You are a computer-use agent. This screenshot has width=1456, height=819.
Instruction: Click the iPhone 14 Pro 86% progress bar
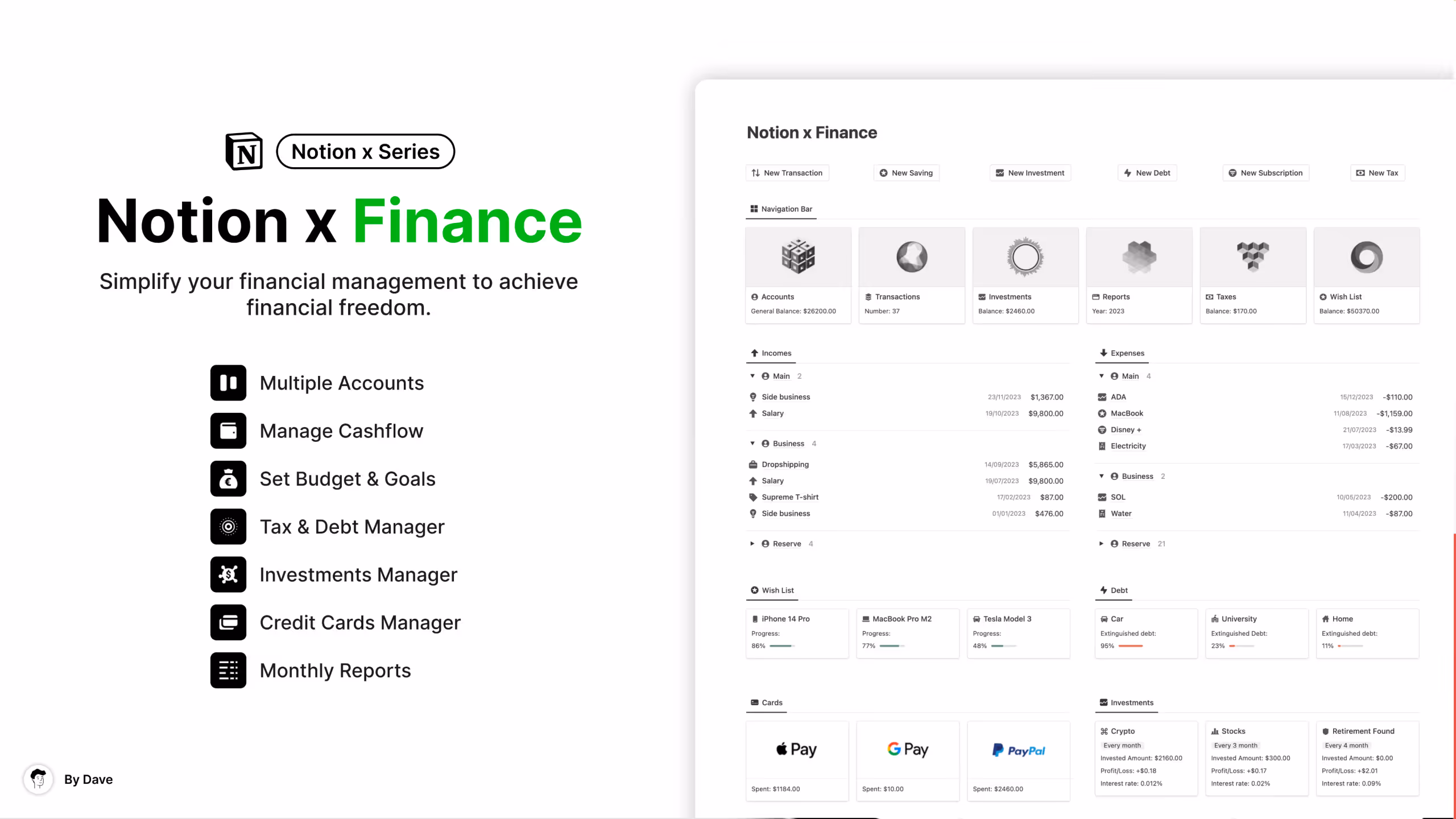[x=782, y=646]
